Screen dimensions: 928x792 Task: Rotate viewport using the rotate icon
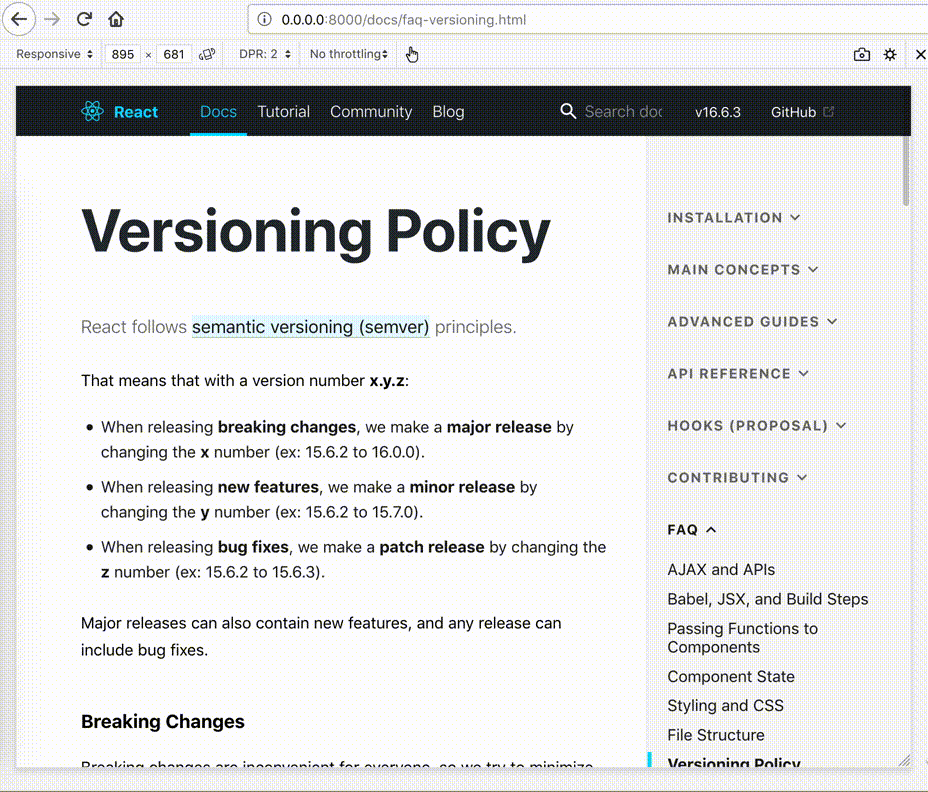[x=207, y=54]
